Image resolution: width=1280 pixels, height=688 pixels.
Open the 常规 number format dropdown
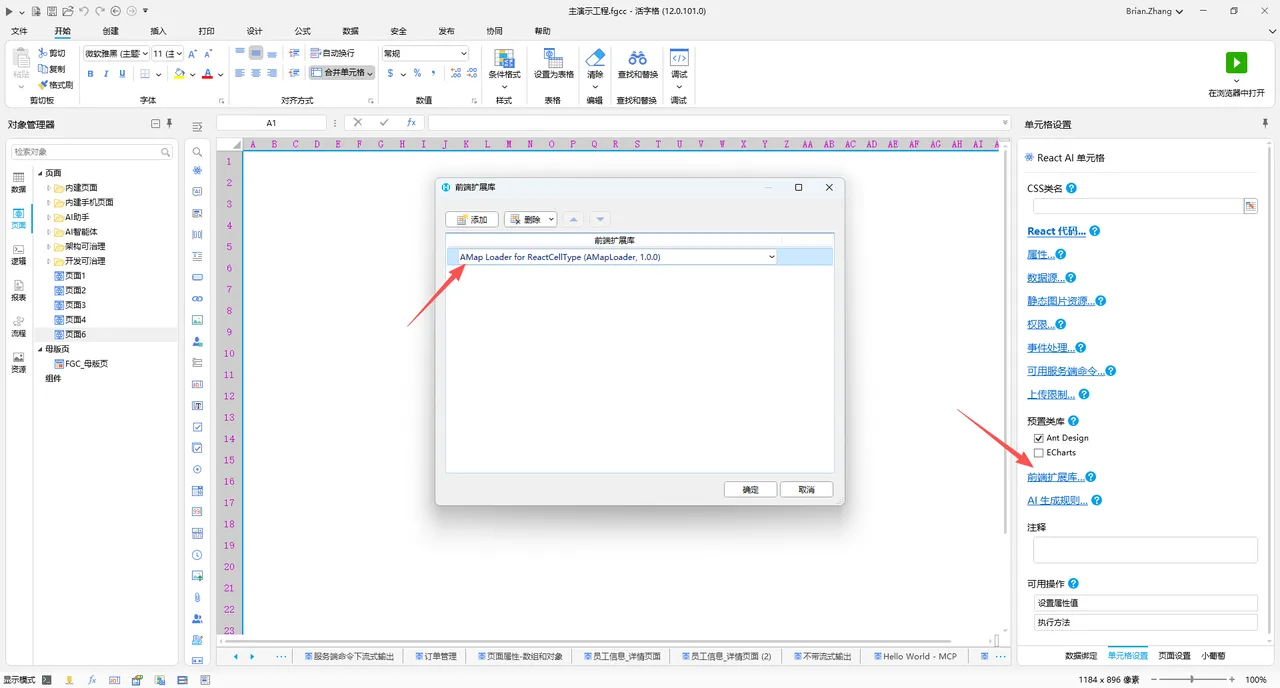(x=463, y=53)
